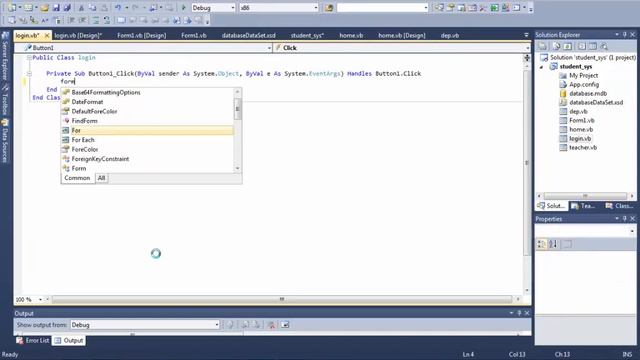
Task: Pin the Solution Explorer panel
Action: point(624,35)
